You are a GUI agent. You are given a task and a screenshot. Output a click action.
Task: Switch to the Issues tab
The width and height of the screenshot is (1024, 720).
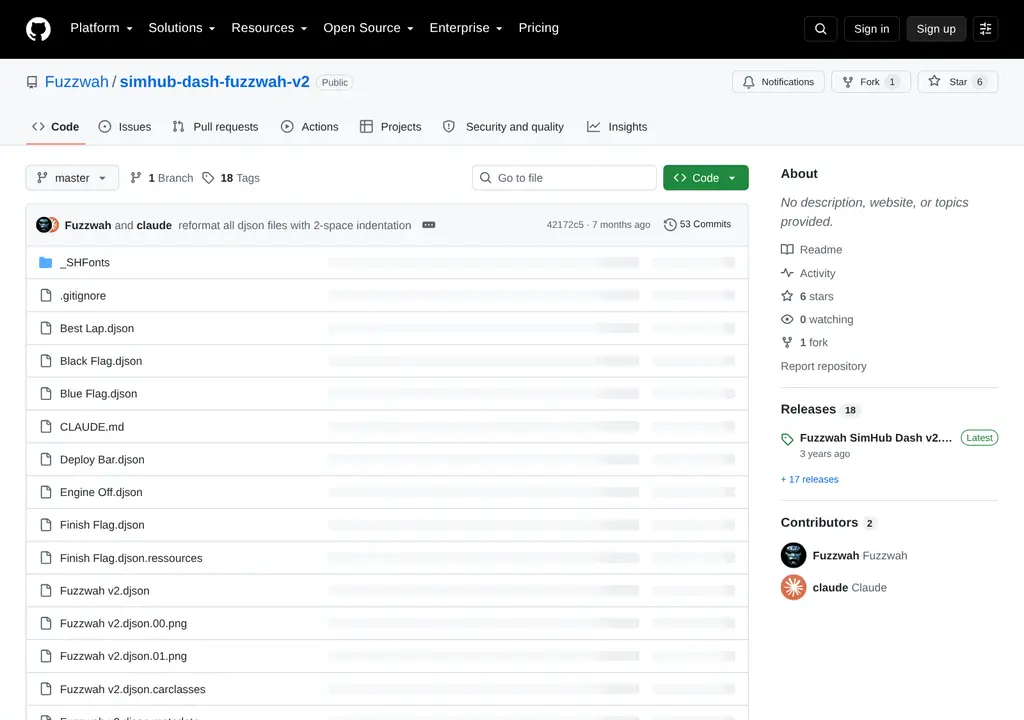(x=125, y=127)
